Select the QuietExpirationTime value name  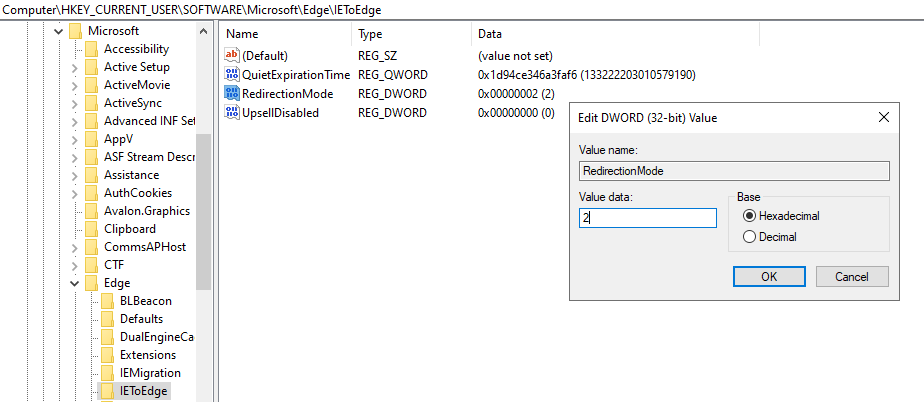[296, 75]
